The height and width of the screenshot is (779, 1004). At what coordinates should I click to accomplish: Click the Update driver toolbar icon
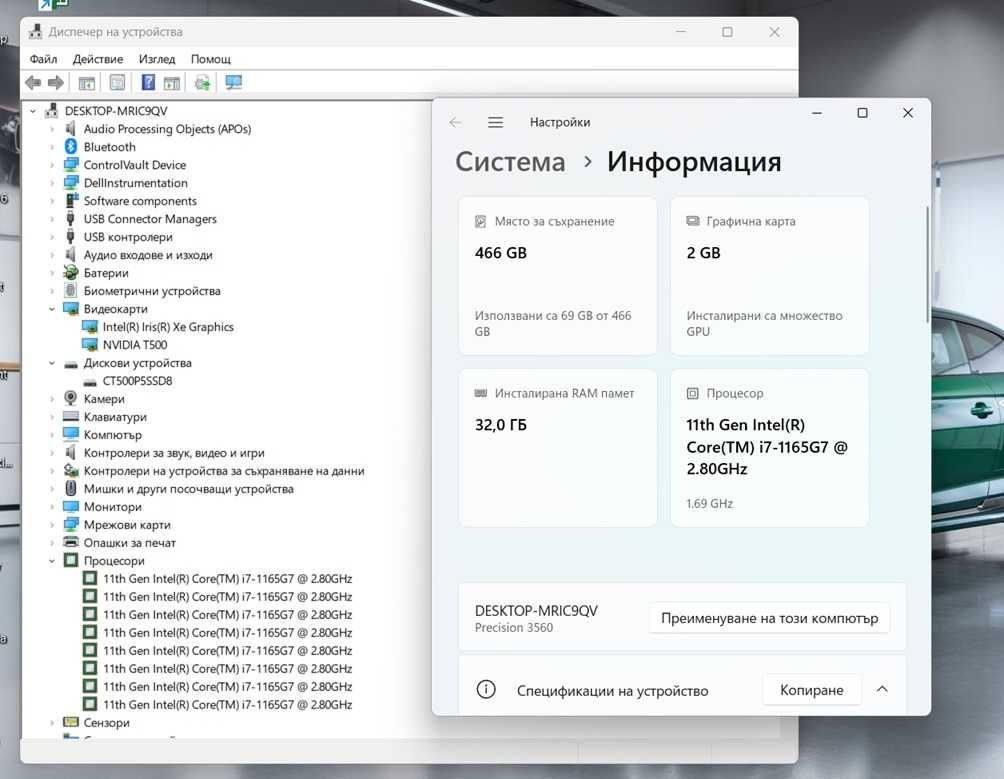[202, 83]
